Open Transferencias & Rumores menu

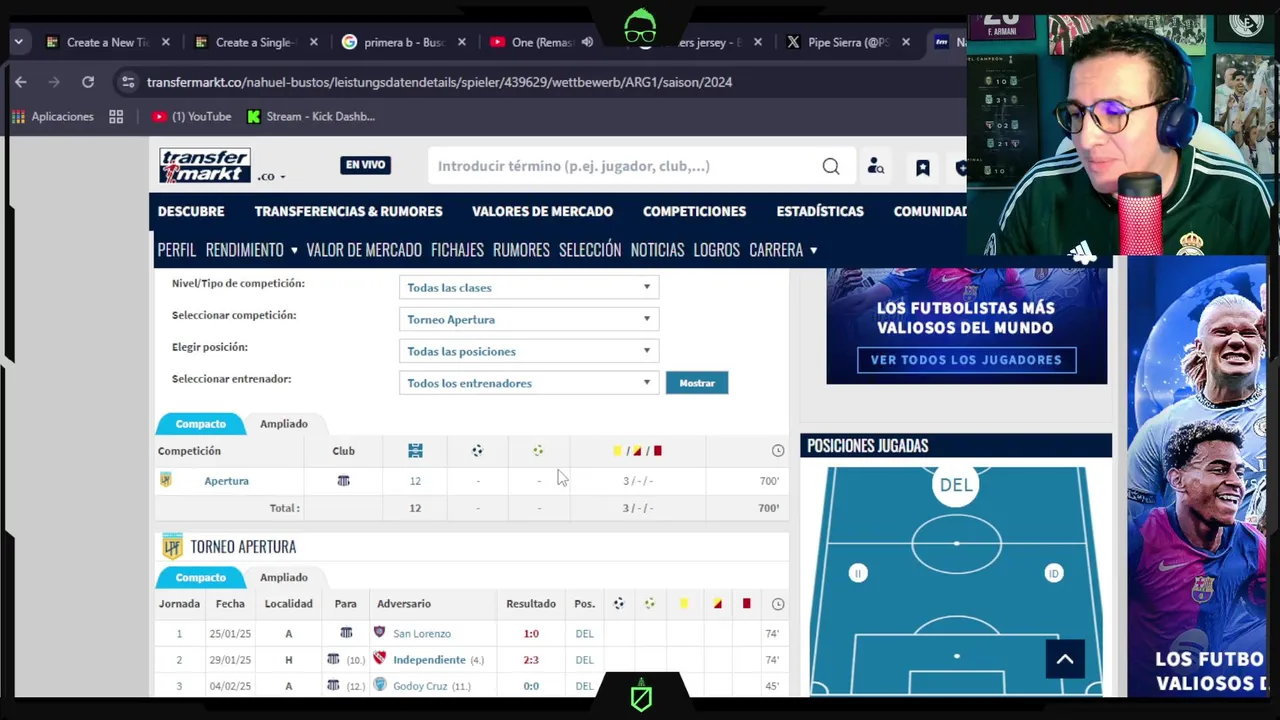pyautogui.click(x=348, y=211)
